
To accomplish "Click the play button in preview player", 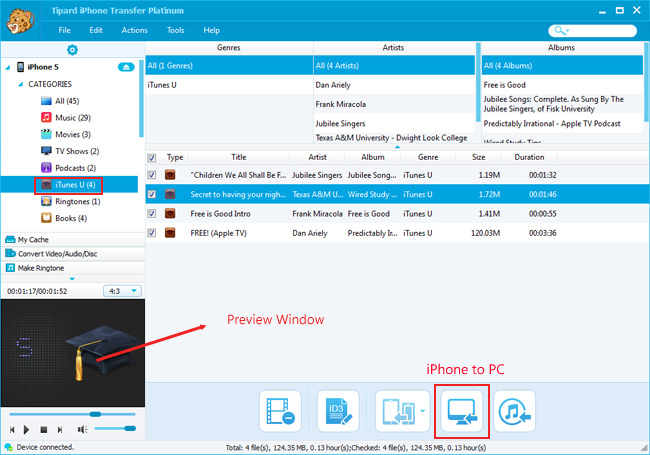I will click(27, 430).
